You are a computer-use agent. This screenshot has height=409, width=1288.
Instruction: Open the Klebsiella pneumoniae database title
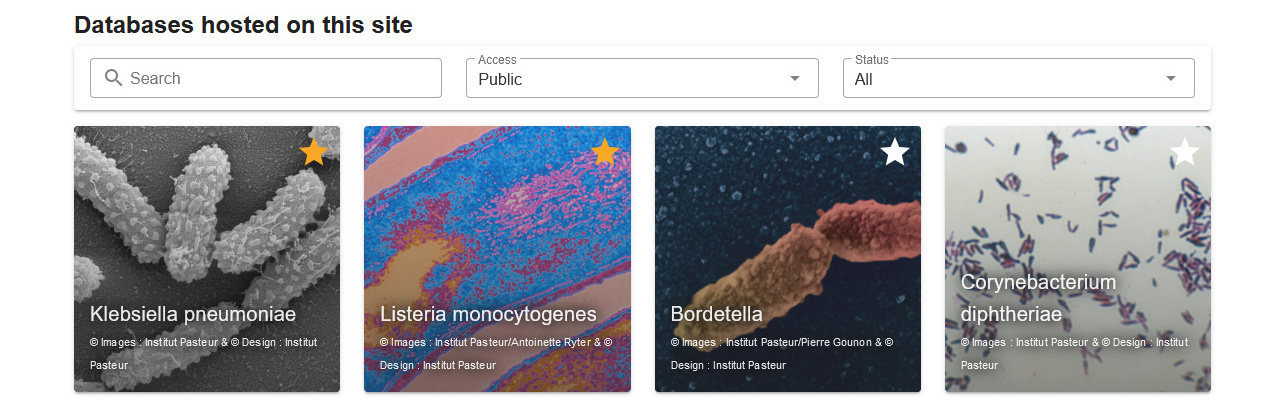coord(193,314)
